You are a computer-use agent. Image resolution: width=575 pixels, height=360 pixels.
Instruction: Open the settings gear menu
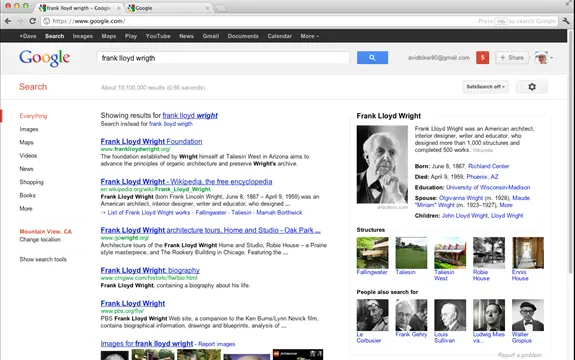pos(532,87)
